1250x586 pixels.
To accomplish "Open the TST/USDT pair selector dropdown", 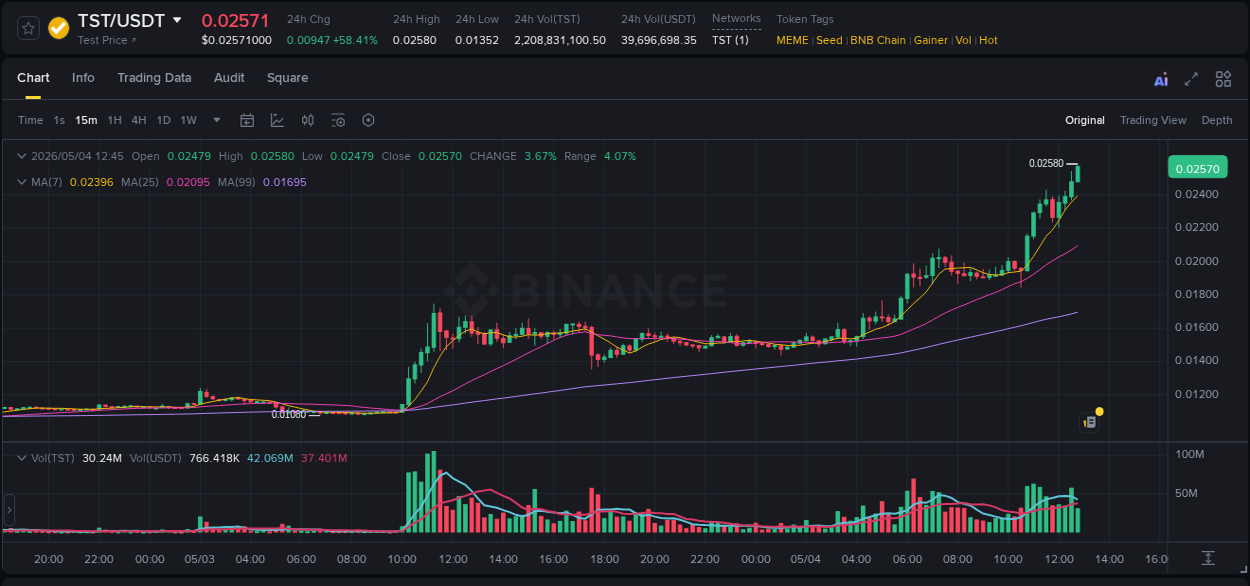I will pos(177,20).
